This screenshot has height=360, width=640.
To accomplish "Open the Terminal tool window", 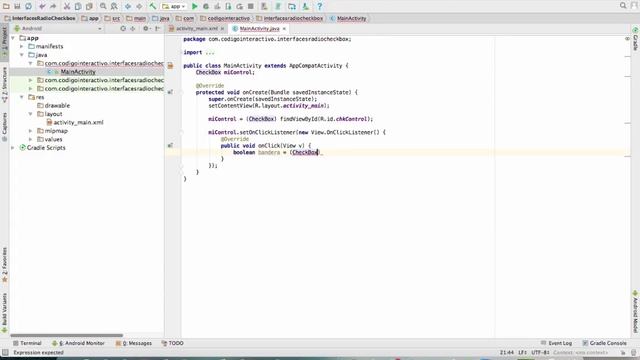I will coord(27,343).
